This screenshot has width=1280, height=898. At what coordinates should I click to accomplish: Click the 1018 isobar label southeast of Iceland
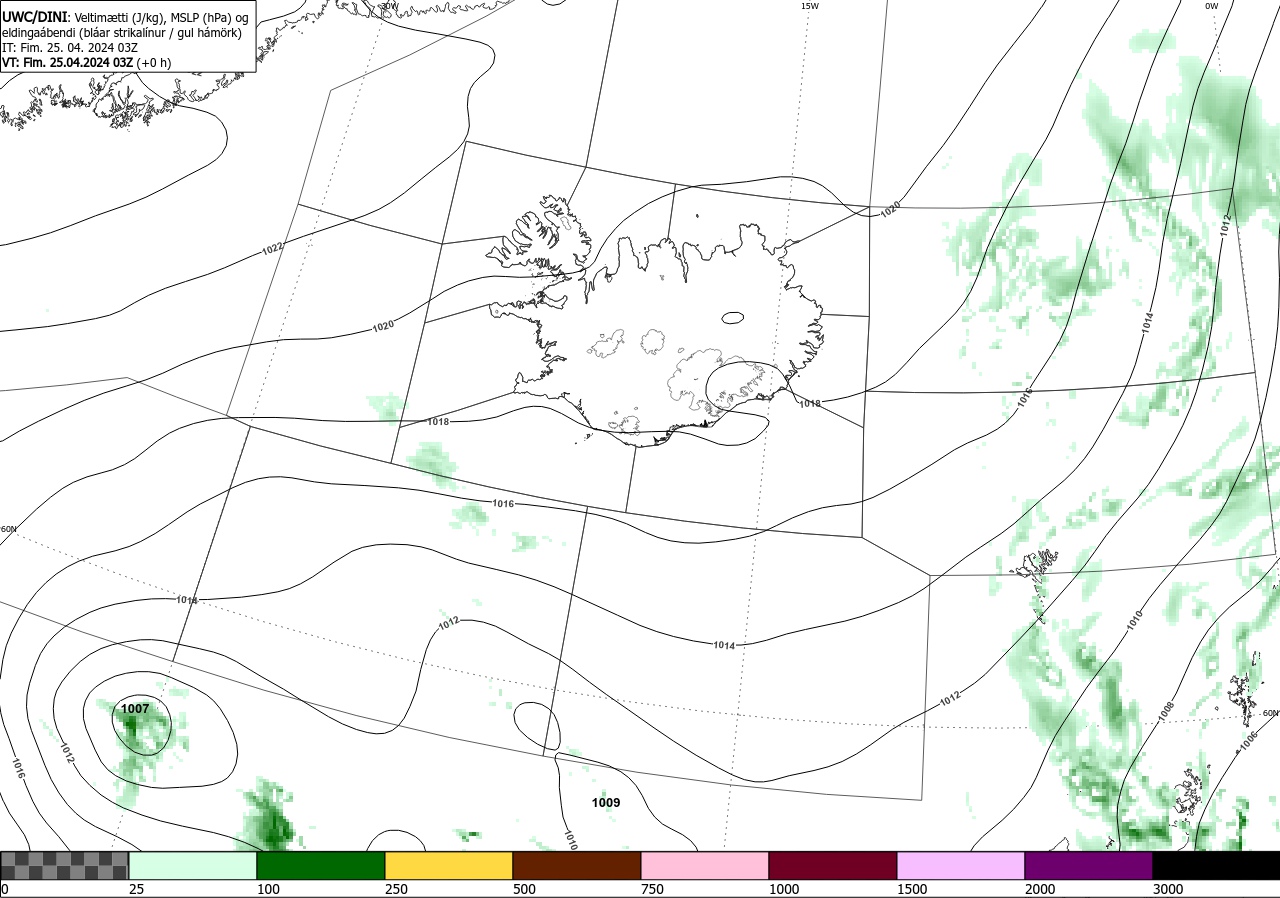[x=810, y=403]
